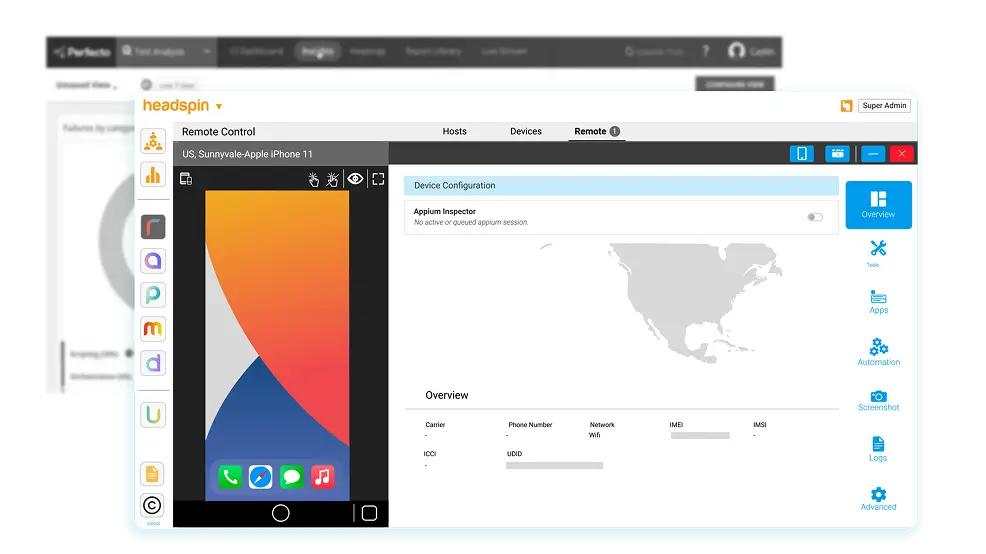Open the Advanced settings gear
Screen dimensions: 986x554
click(878, 499)
